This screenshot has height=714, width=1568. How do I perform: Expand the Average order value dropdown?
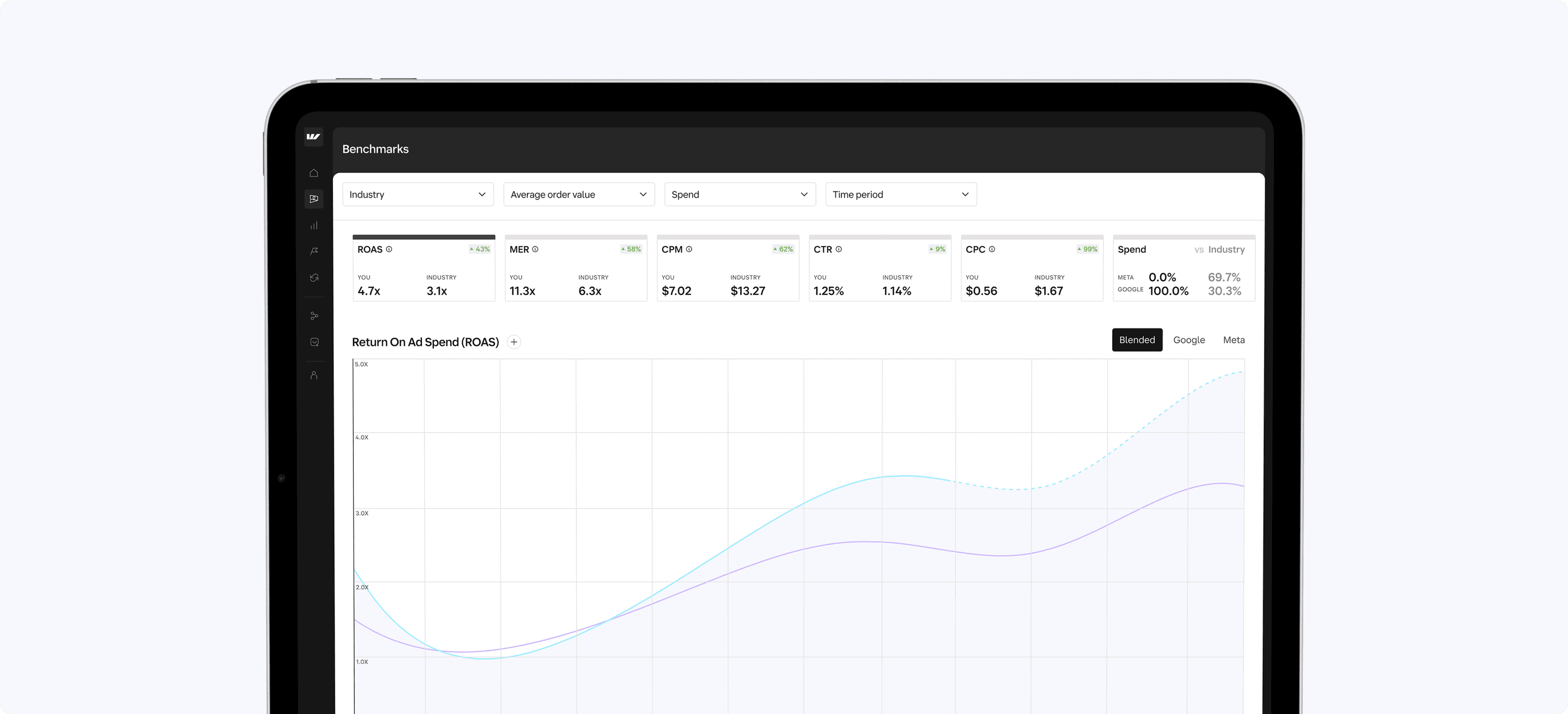578,194
